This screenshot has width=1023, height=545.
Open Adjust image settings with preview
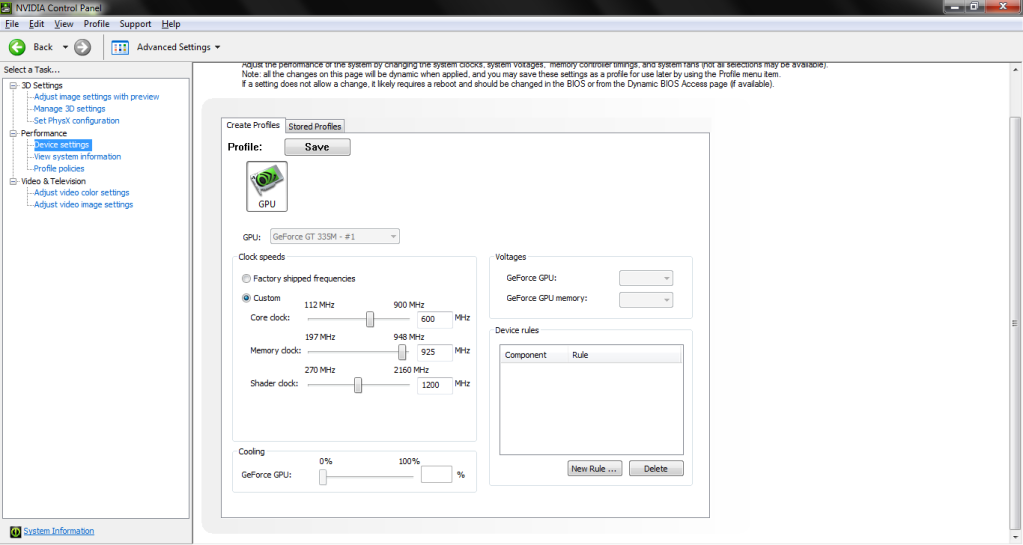pos(97,97)
